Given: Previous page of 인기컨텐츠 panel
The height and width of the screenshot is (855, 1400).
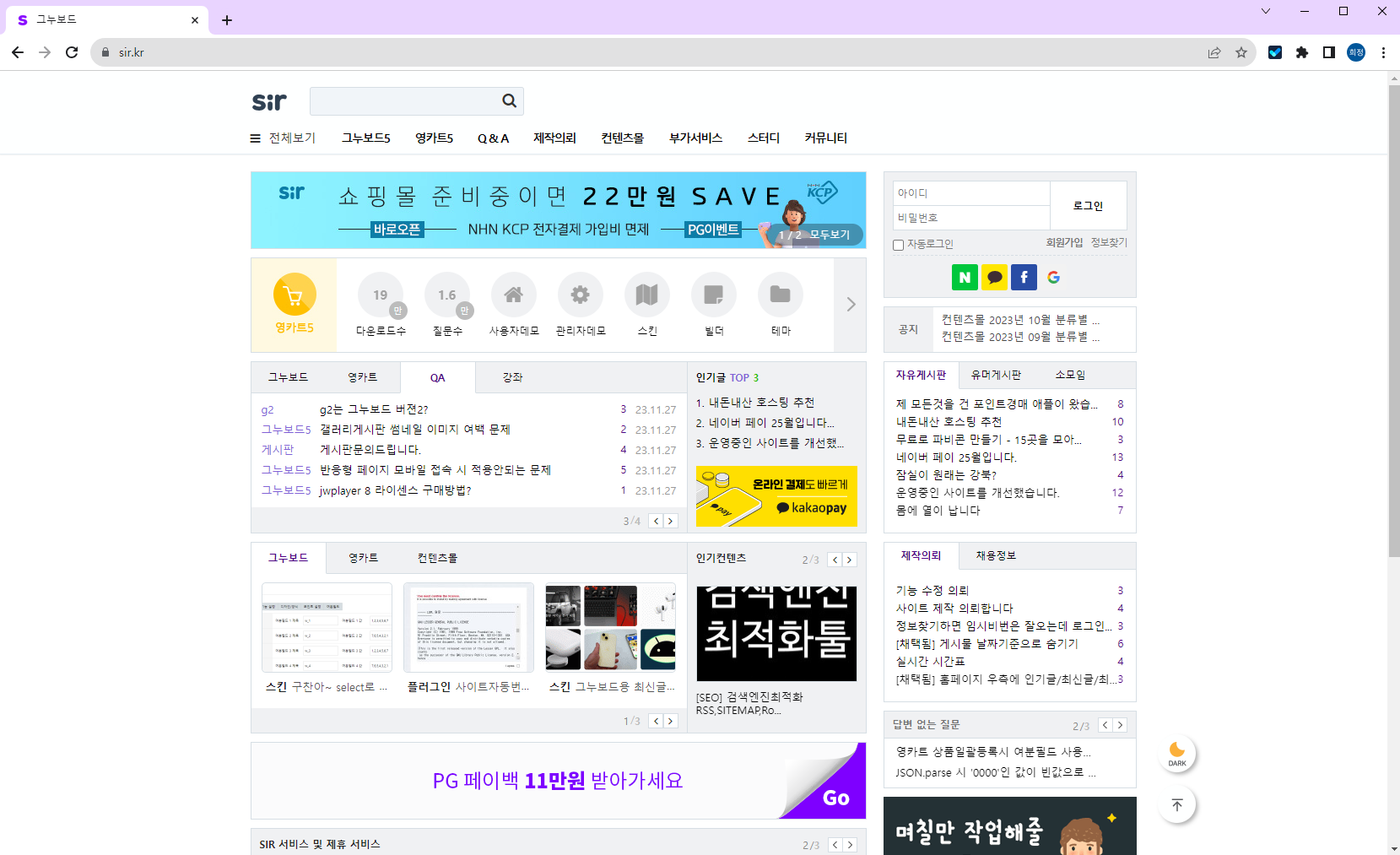Looking at the screenshot, I should tap(835, 560).
